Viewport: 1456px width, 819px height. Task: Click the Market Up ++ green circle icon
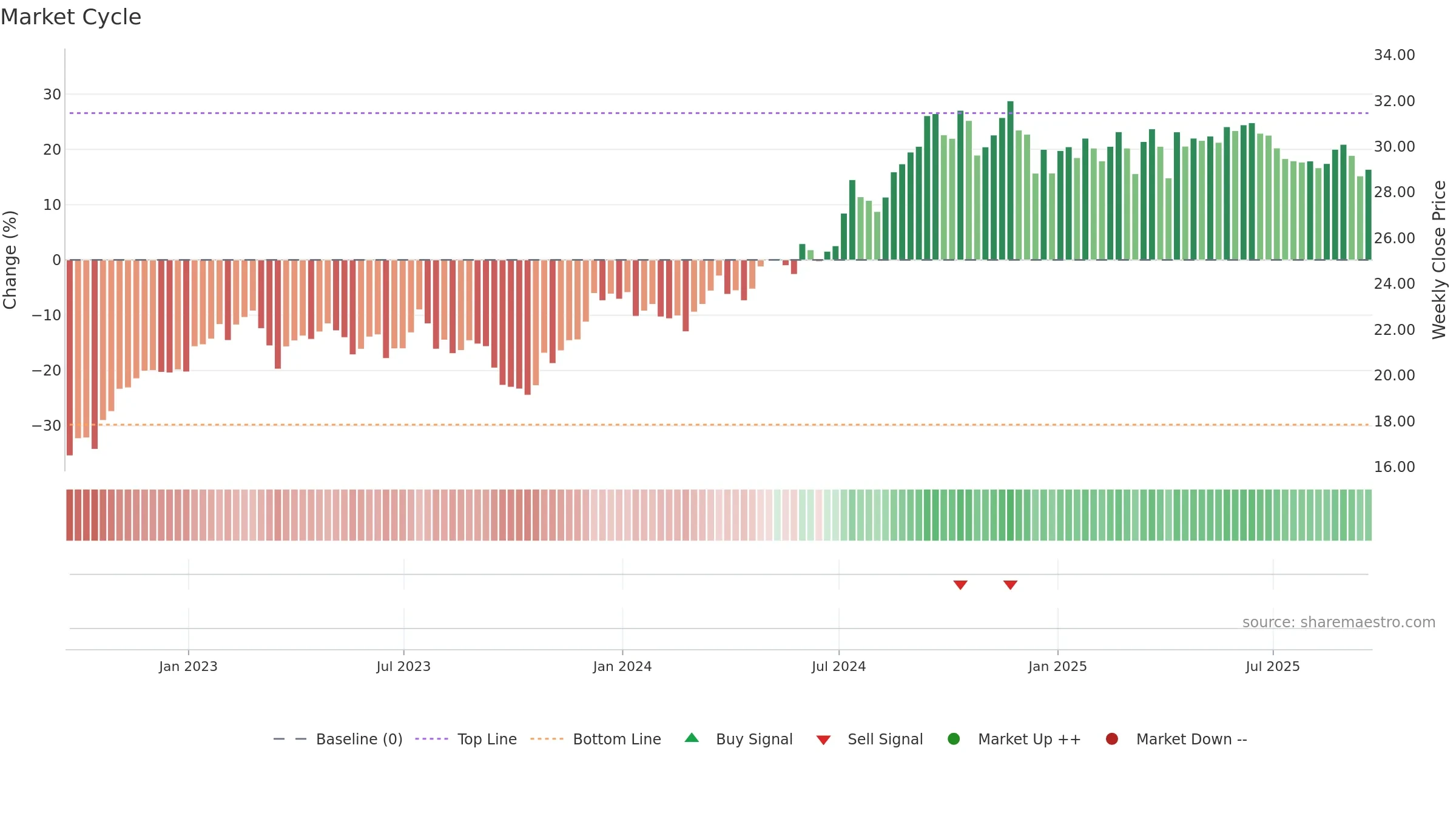[x=954, y=739]
